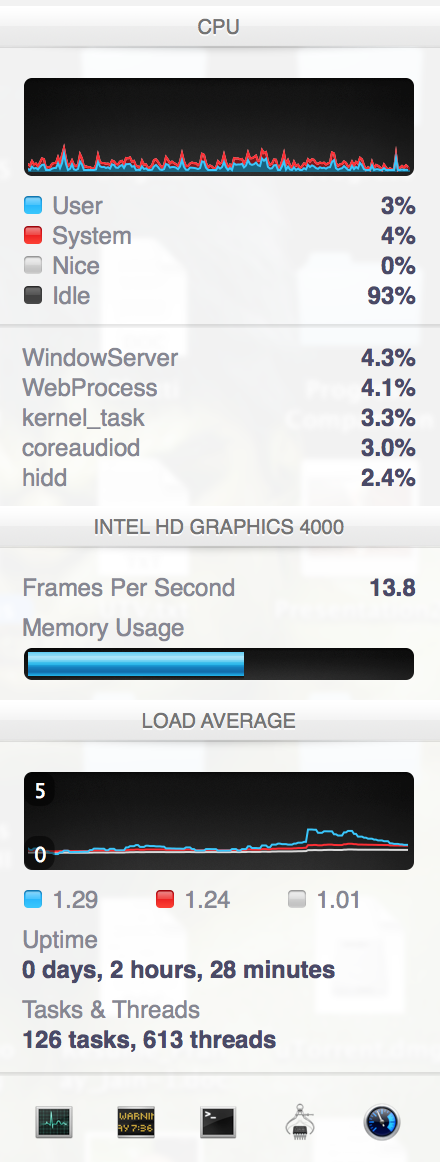Image resolution: width=440 pixels, height=1162 pixels.
Task: Click the blue gauge iStat Menus icon
Action: point(381,1122)
